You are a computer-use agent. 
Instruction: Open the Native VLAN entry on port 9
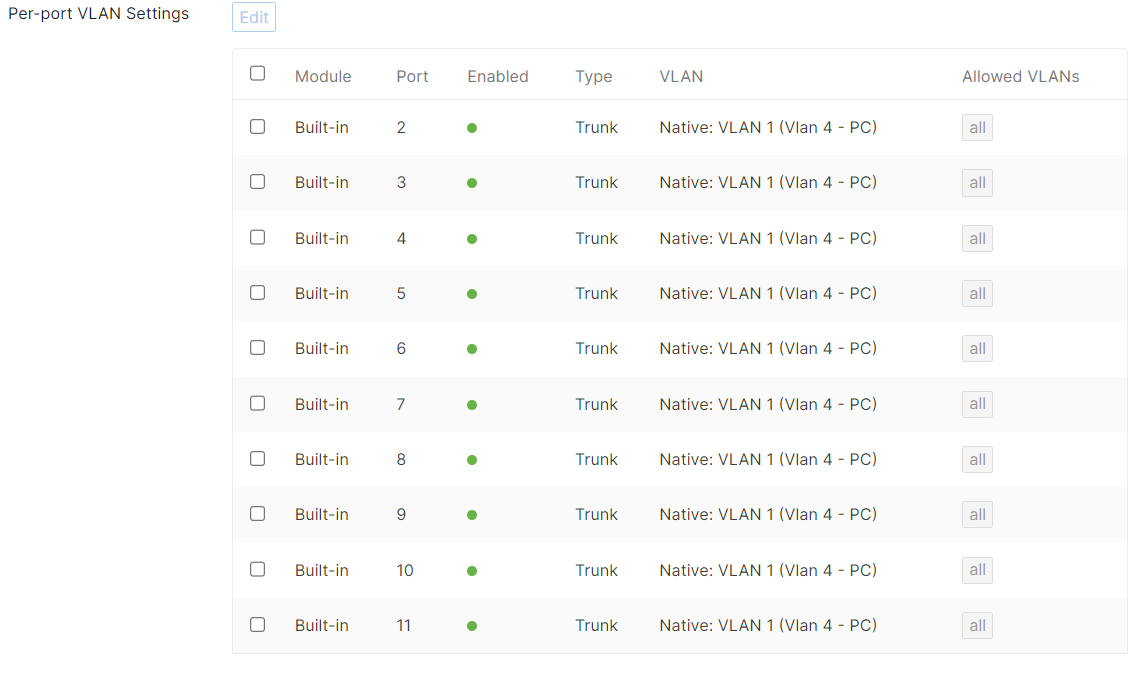(x=768, y=514)
